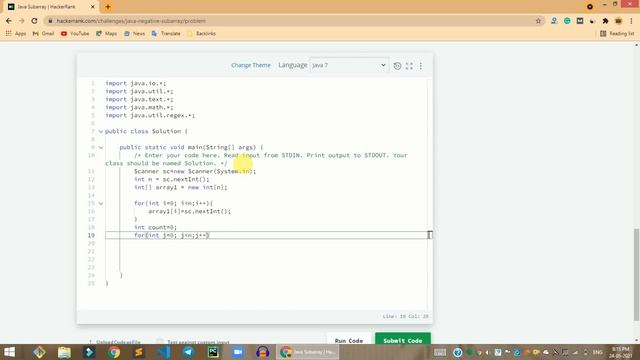This screenshot has height=360, width=640.
Task: Click the green Grammarly extension icon
Action: (567, 21)
